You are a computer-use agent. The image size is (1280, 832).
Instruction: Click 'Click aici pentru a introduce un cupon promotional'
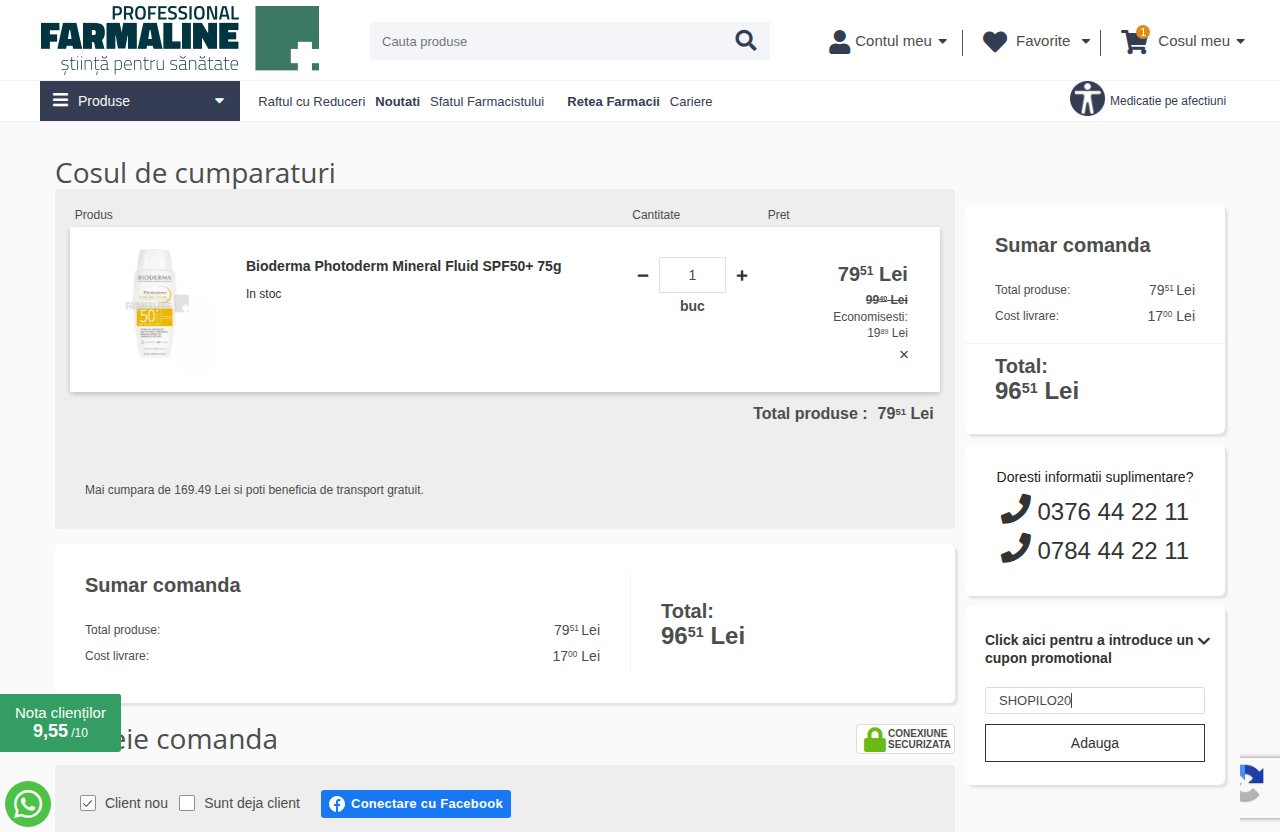point(1089,649)
